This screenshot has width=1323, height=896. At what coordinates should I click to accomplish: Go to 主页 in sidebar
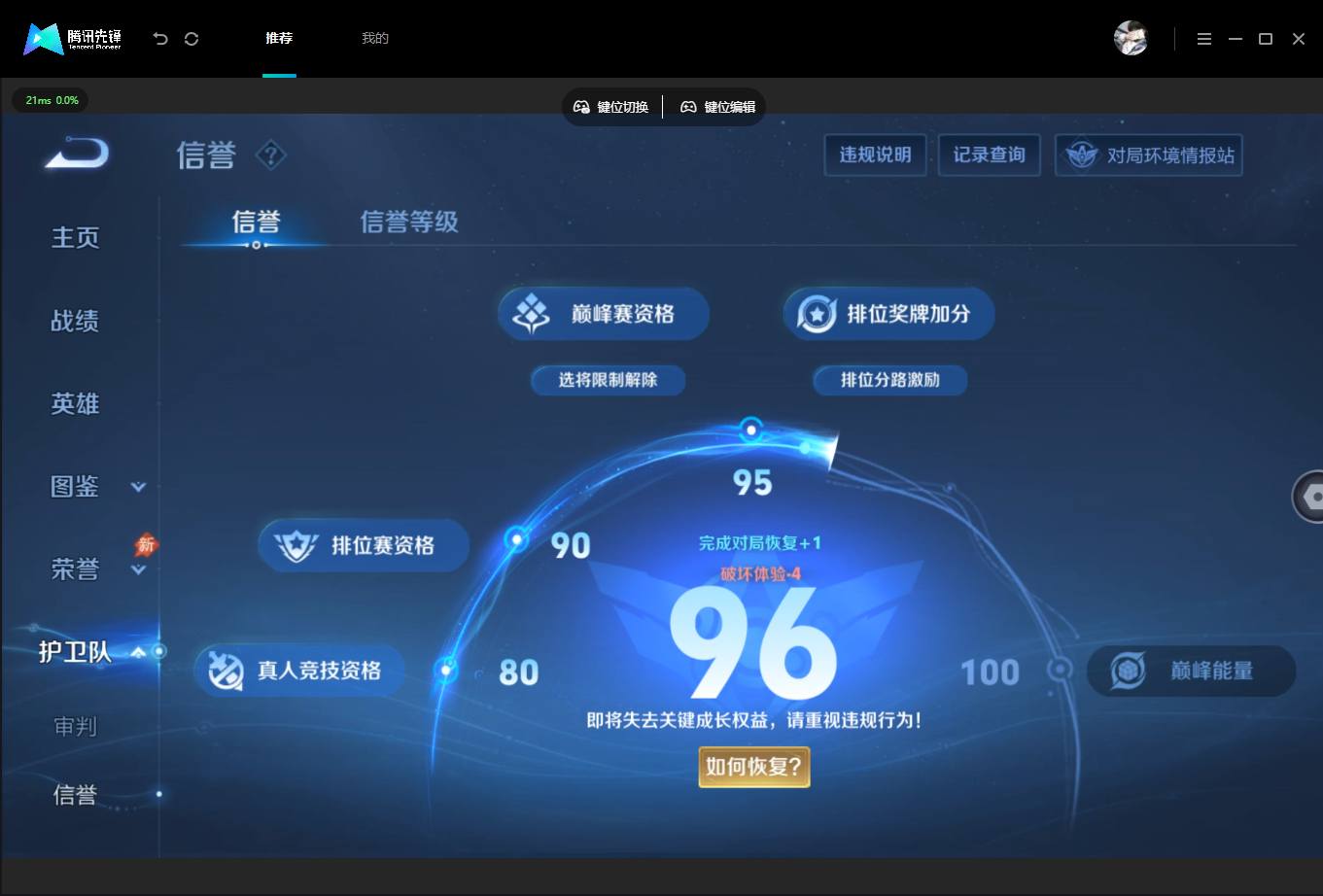(x=76, y=238)
